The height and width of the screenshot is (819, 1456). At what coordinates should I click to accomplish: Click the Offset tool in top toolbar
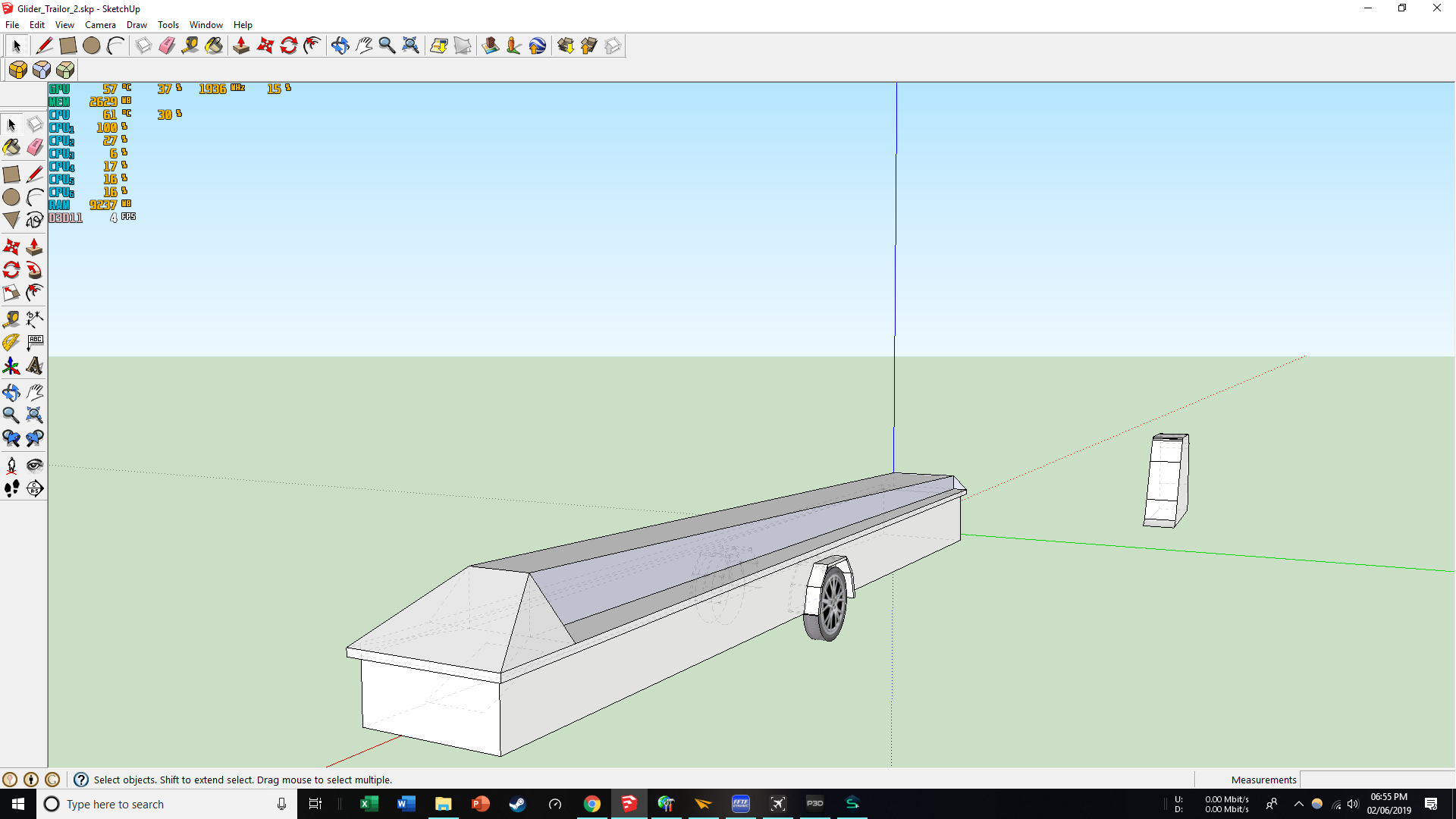[312, 46]
